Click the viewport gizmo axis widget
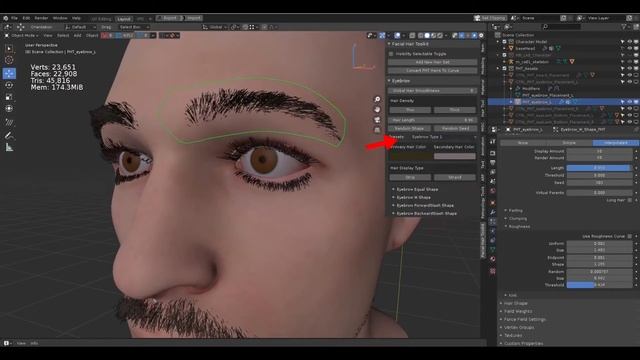 pyautogui.click(x=362, y=57)
